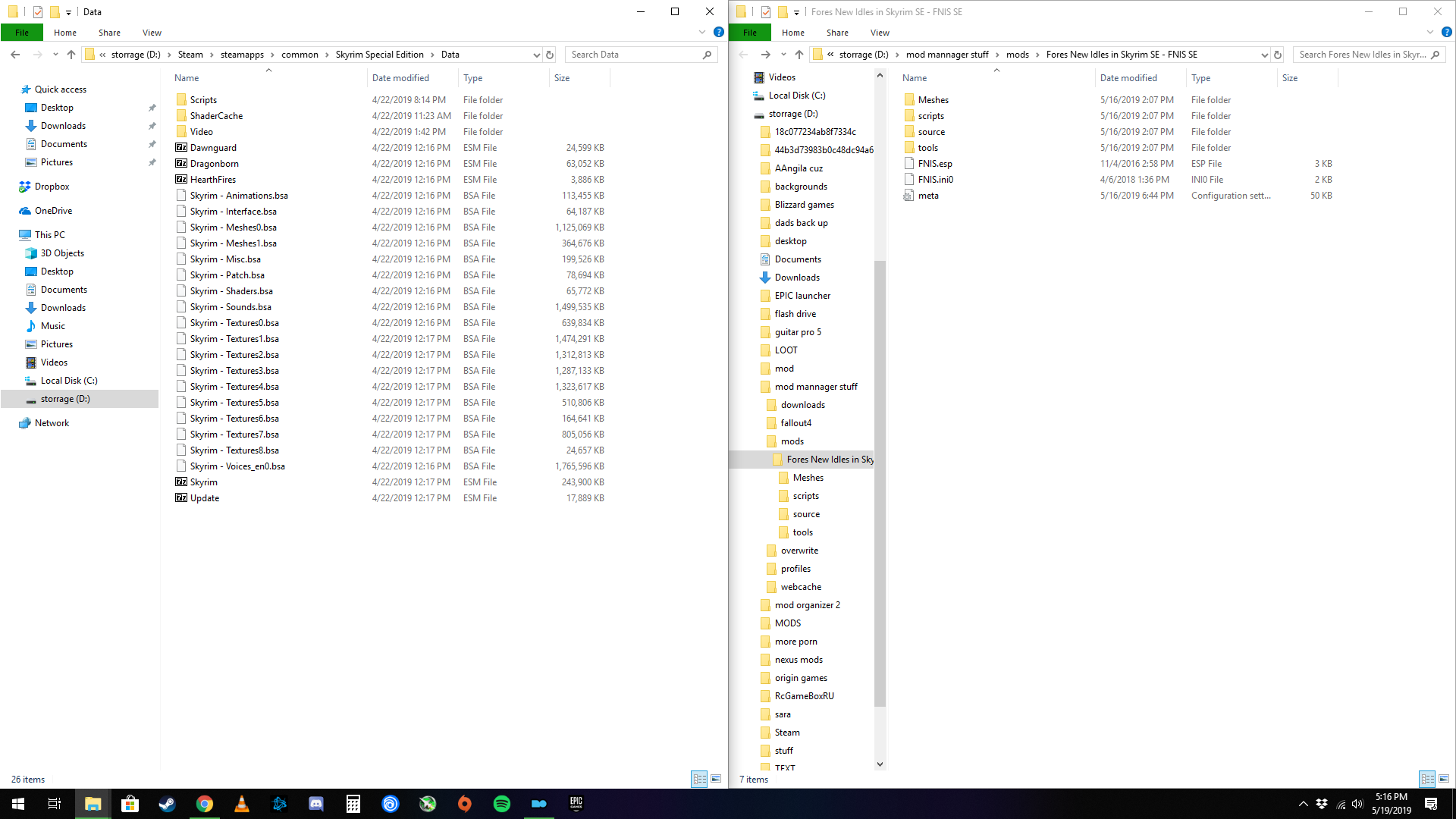Open Uplay from the taskbar
This screenshot has height=819, width=1456.
(x=391, y=804)
